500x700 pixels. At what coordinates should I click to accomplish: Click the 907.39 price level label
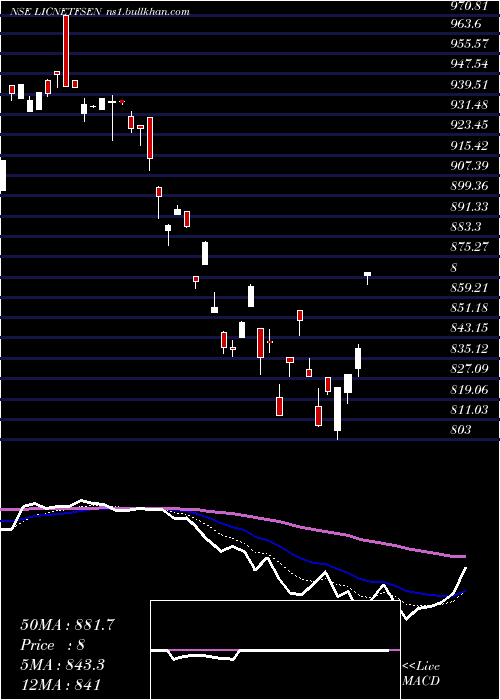click(470, 166)
